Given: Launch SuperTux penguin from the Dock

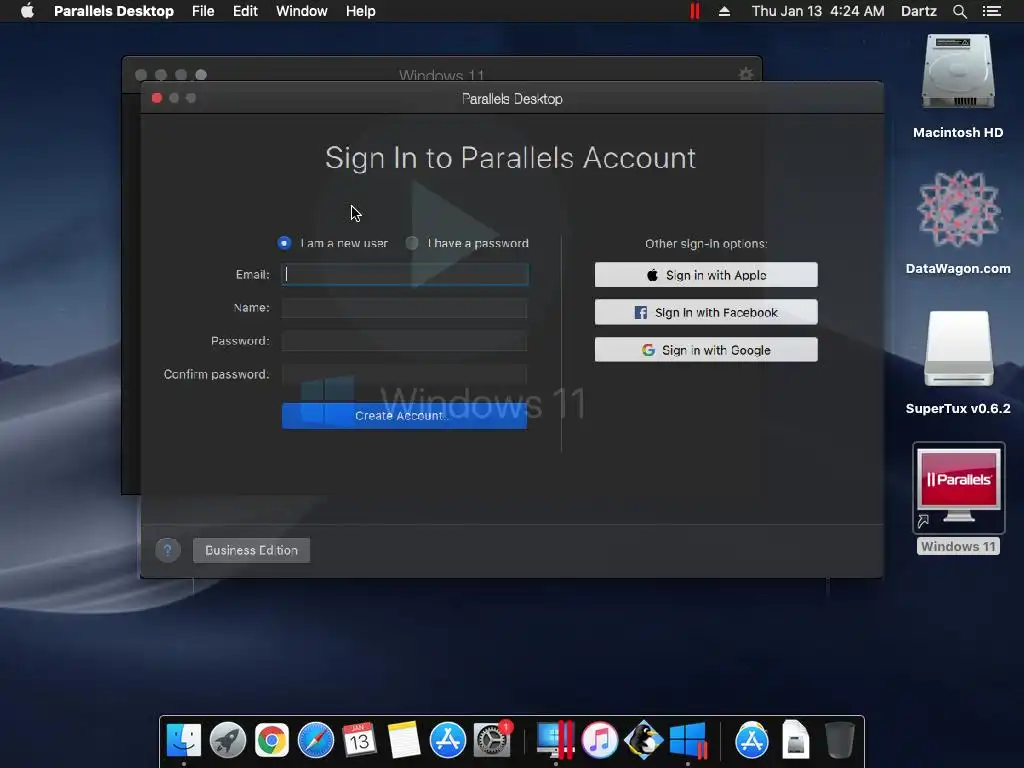Looking at the screenshot, I should coord(644,741).
